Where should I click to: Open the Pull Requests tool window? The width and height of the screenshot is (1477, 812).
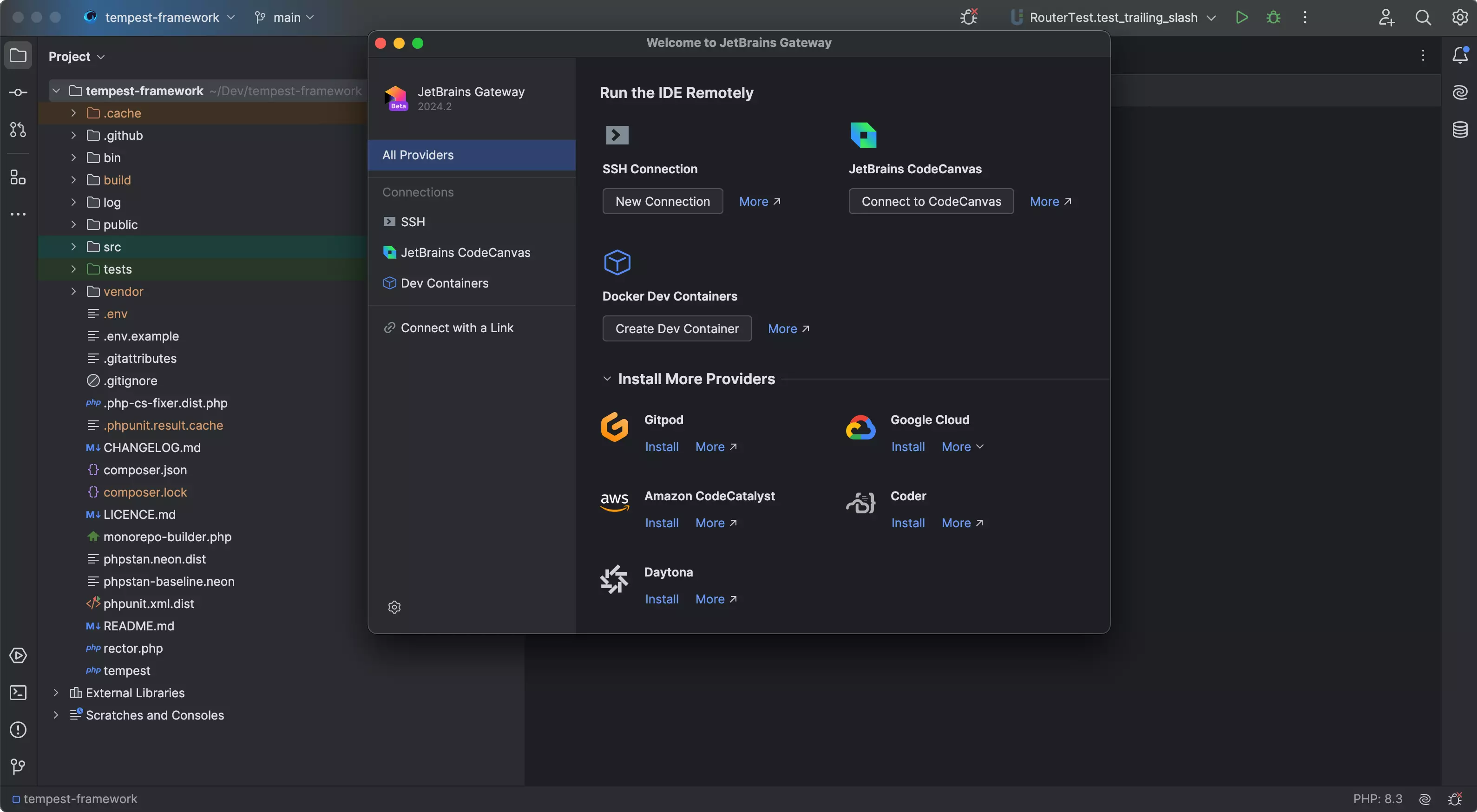pos(18,130)
